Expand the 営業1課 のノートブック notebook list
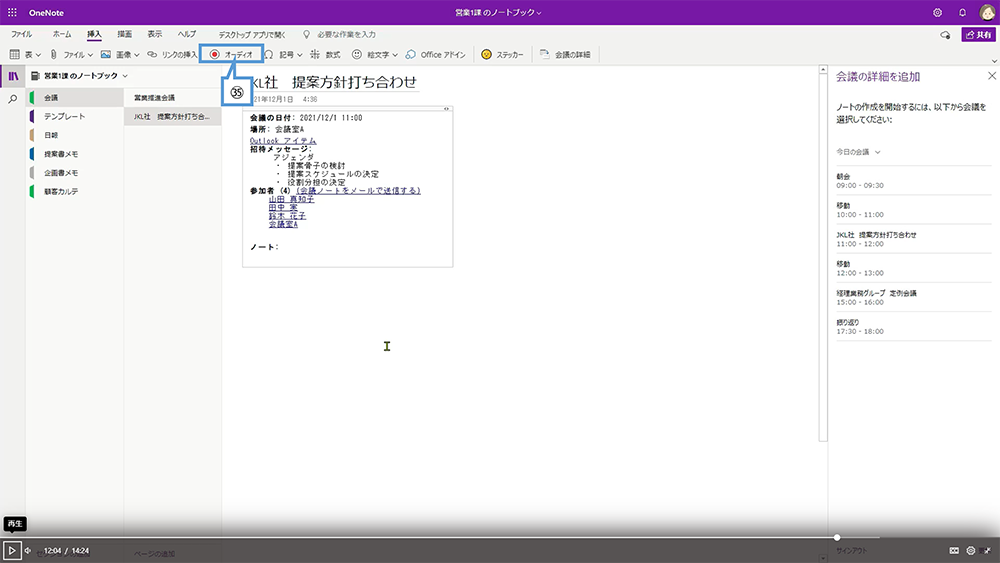Image resolution: width=1000 pixels, height=563 pixels. [80, 76]
